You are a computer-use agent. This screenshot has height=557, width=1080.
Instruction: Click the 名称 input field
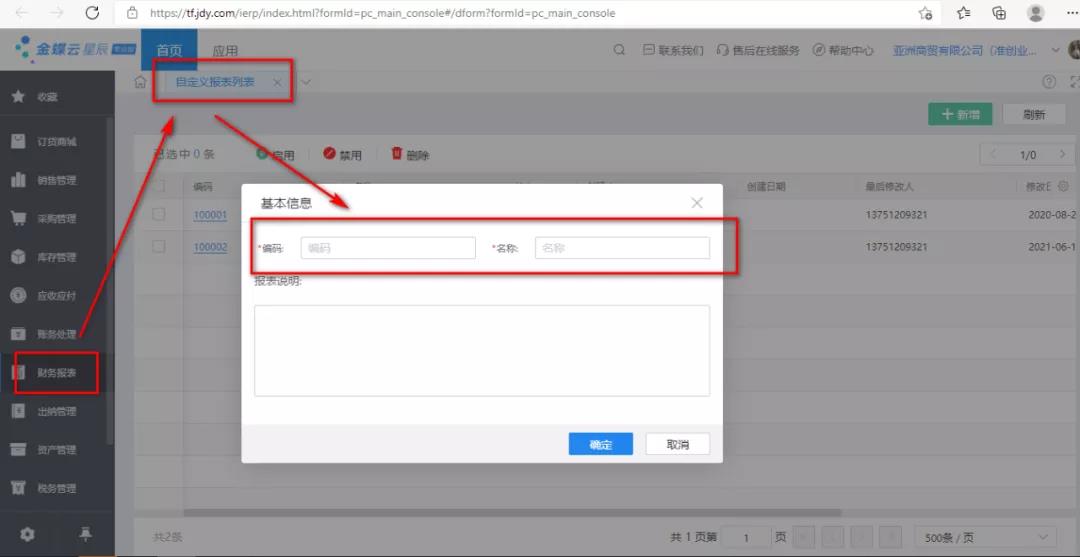(622, 248)
